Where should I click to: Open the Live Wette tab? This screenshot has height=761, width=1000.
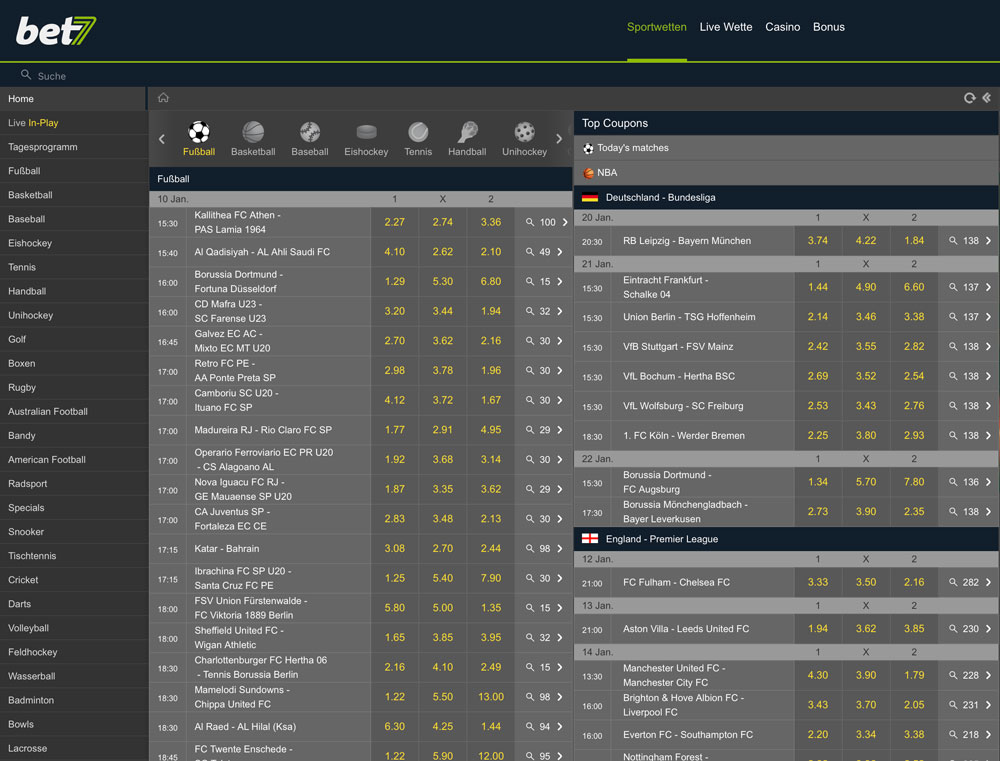[x=726, y=27]
